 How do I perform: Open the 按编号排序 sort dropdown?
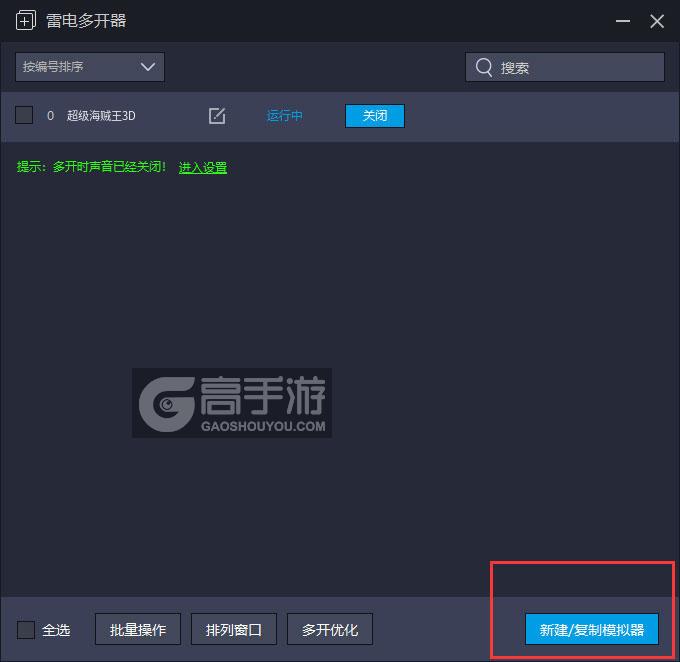pyautogui.click(x=90, y=67)
